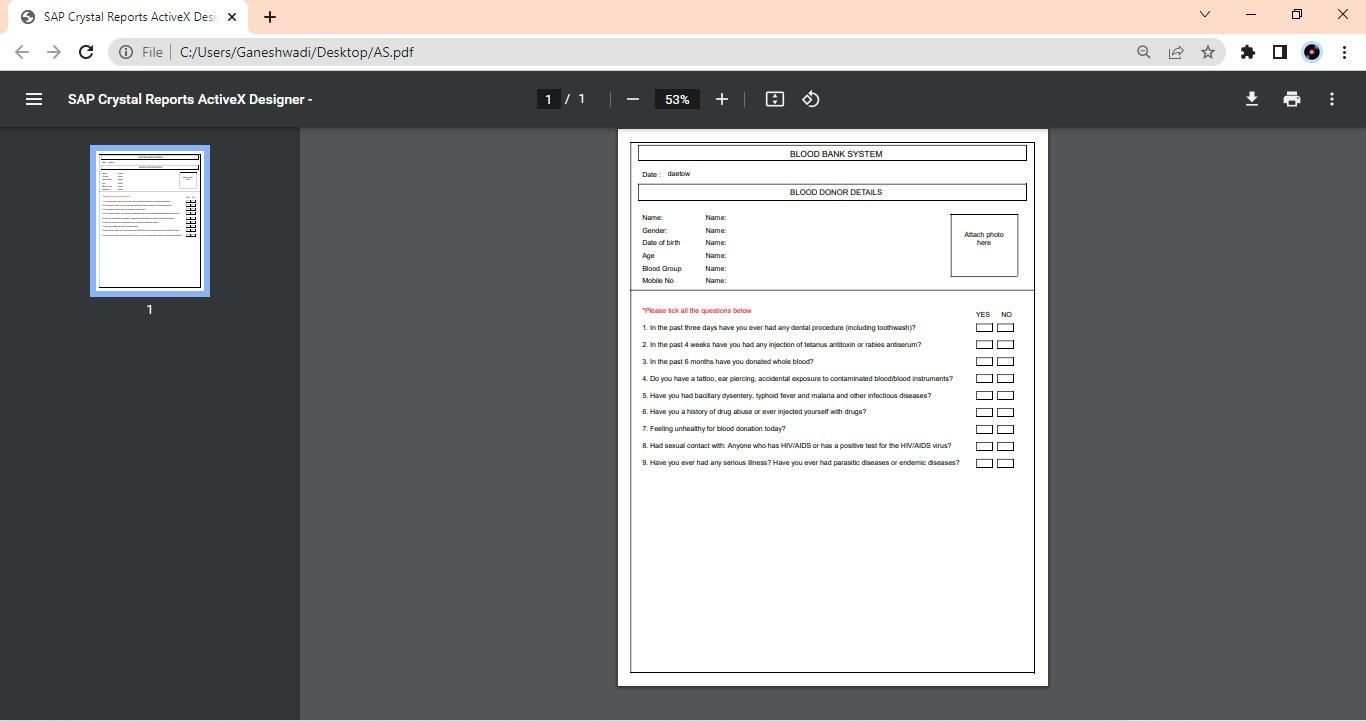Image resolution: width=1366 pixels, height=721 pixels.
Task: Open the browser zoom indicator
Action: click(x=1144, y=52)
